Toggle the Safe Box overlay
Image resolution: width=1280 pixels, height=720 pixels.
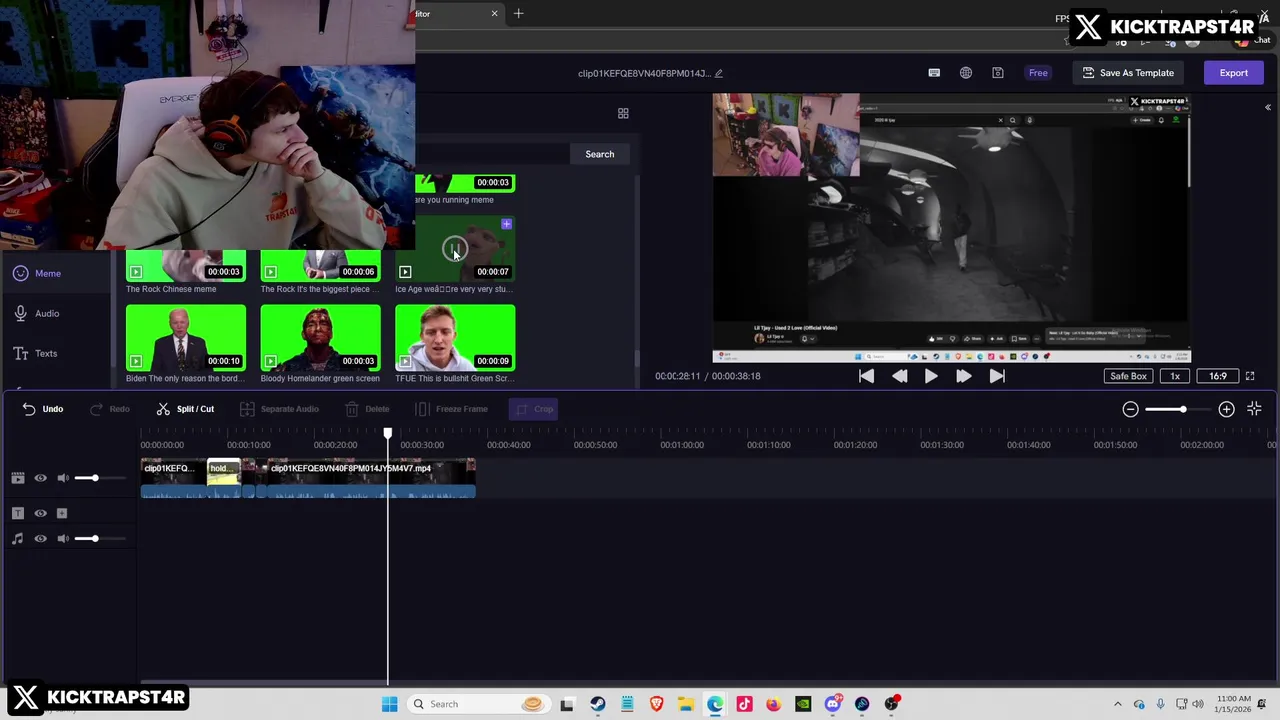pos(1128,376)
